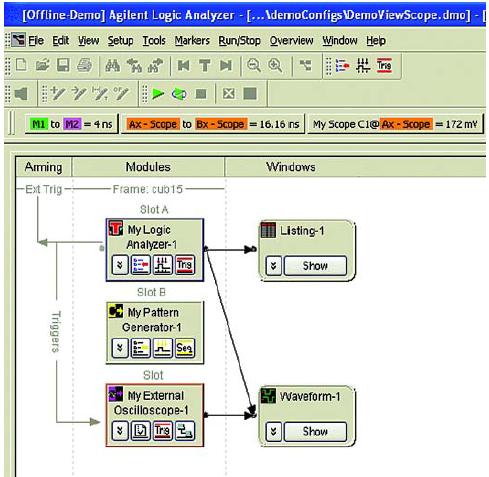Click the Run Repetitive loop icon
Screen dimensions: 489x477
179,94
